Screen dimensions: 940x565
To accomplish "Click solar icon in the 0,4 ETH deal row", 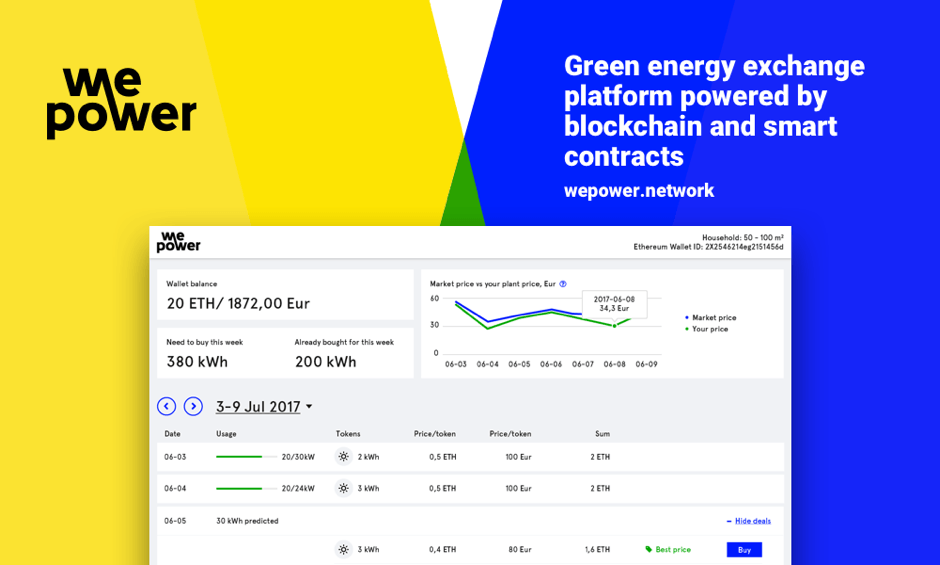I will (x=344, y=549).
